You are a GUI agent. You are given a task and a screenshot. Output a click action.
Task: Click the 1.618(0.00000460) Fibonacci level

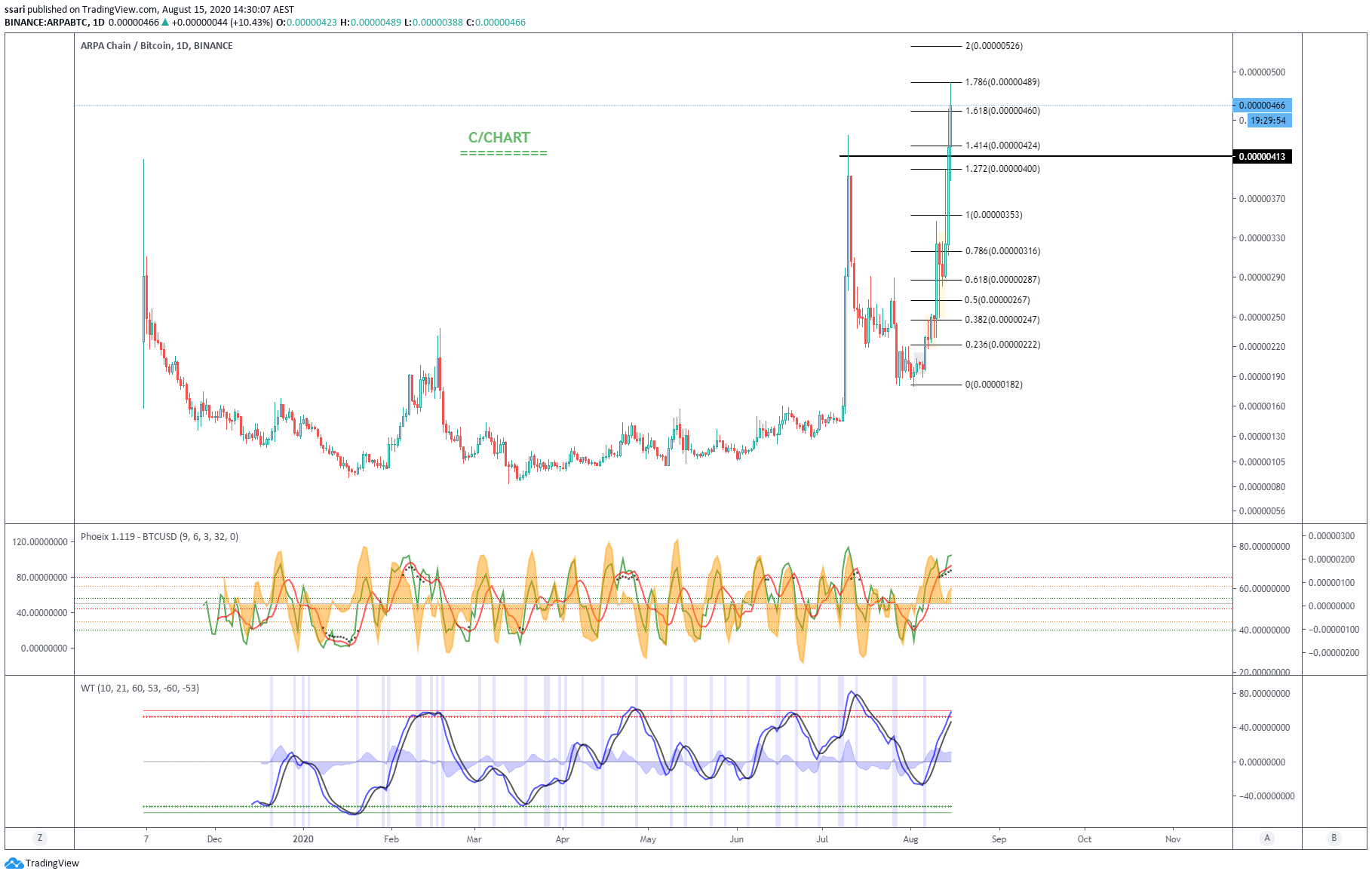click(1002, 111)
